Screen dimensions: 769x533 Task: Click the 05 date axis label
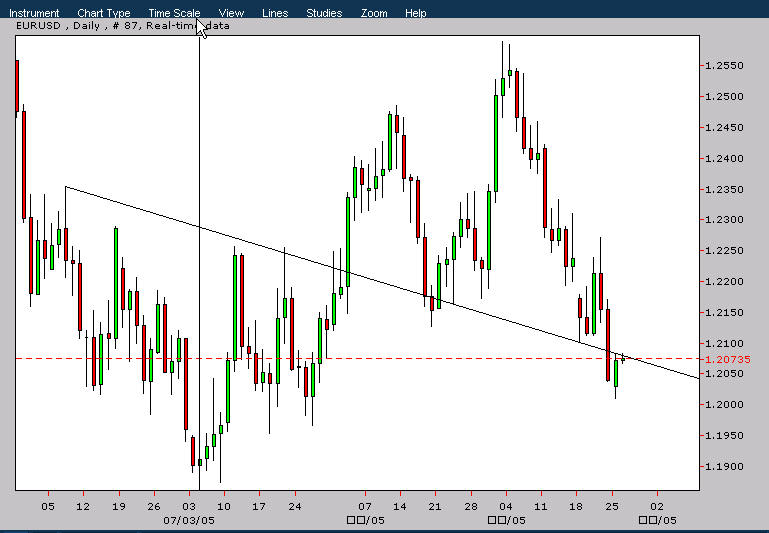coord(48,506)
